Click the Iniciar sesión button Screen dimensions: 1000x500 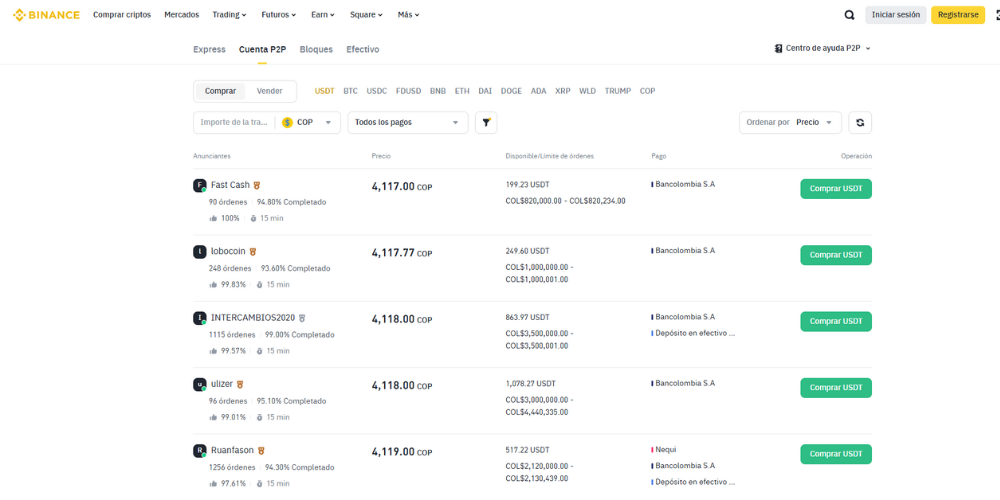pos(895,15)
